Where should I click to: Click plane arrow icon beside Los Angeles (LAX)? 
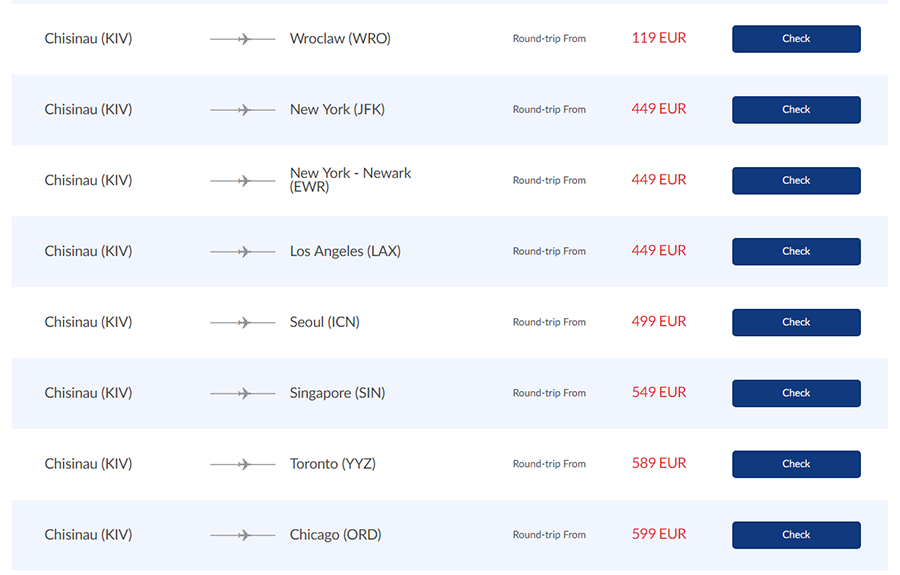click(x=243, y=251)
